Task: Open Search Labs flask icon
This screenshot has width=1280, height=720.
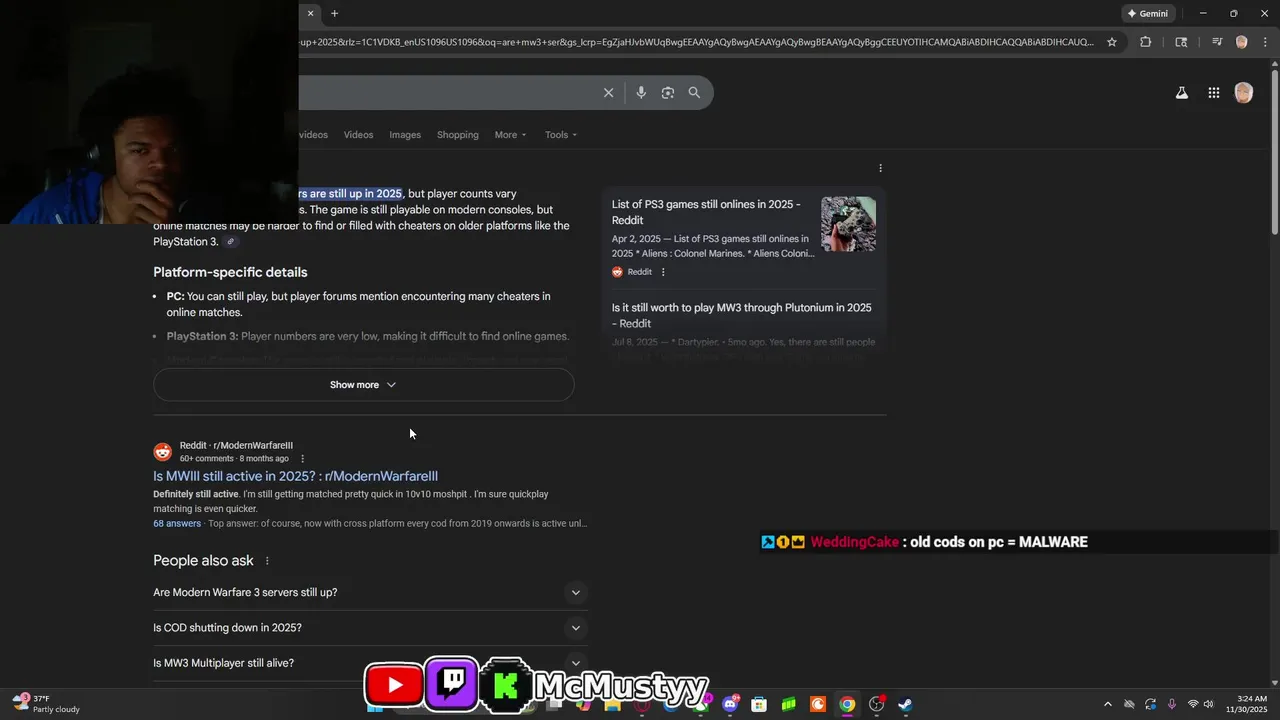Action: coord(1181,93)
